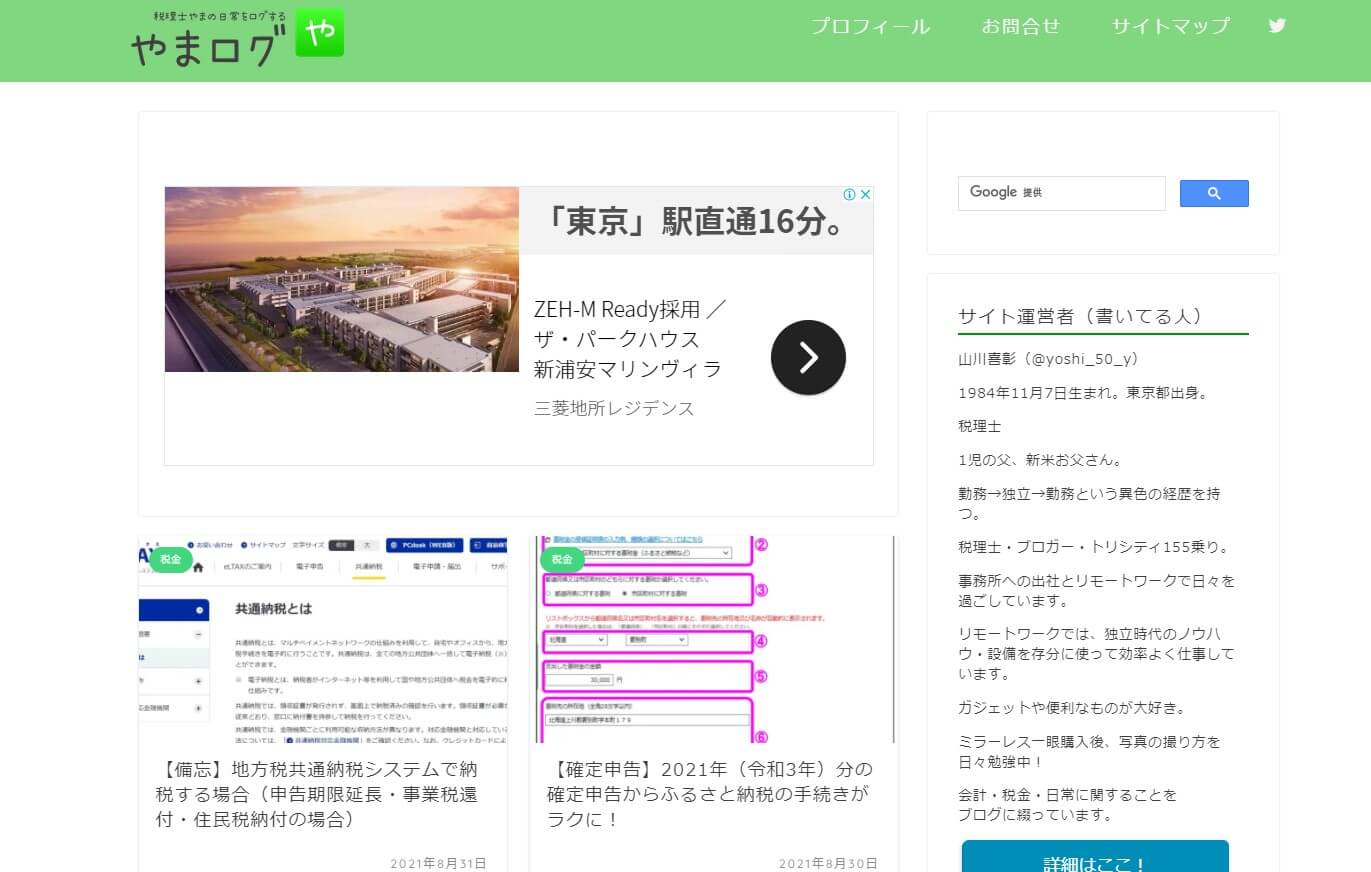Click the 共通納税とは article thumbnail
This screenshot has height=872, width=1371.
coord(323,639)
